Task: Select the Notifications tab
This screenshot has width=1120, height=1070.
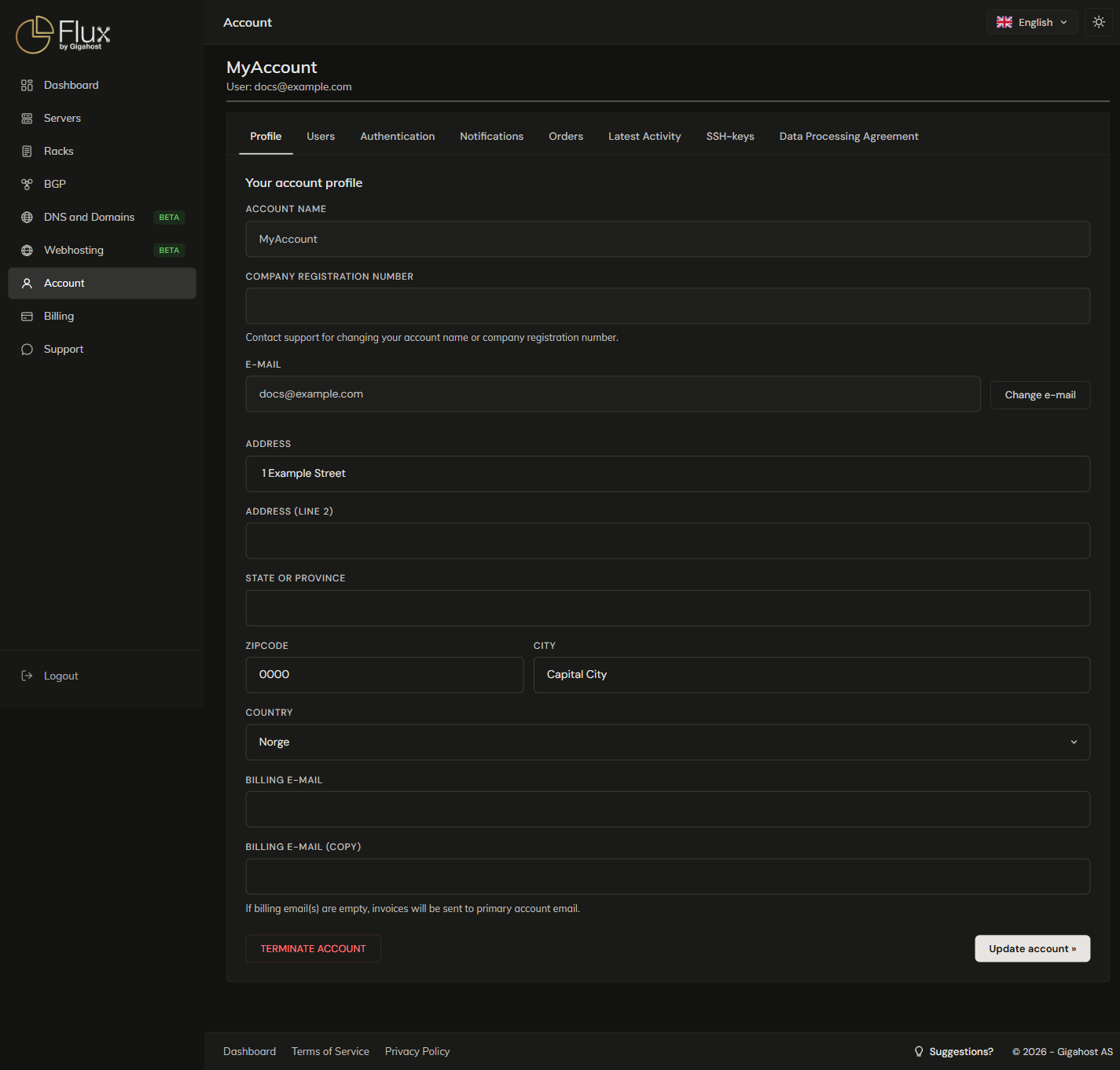Action: (491, 137)
